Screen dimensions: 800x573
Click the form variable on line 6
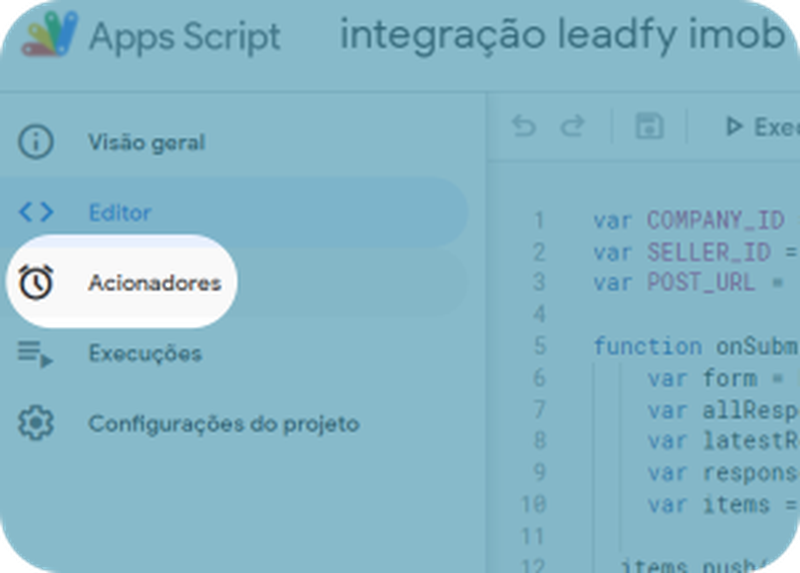730,378
